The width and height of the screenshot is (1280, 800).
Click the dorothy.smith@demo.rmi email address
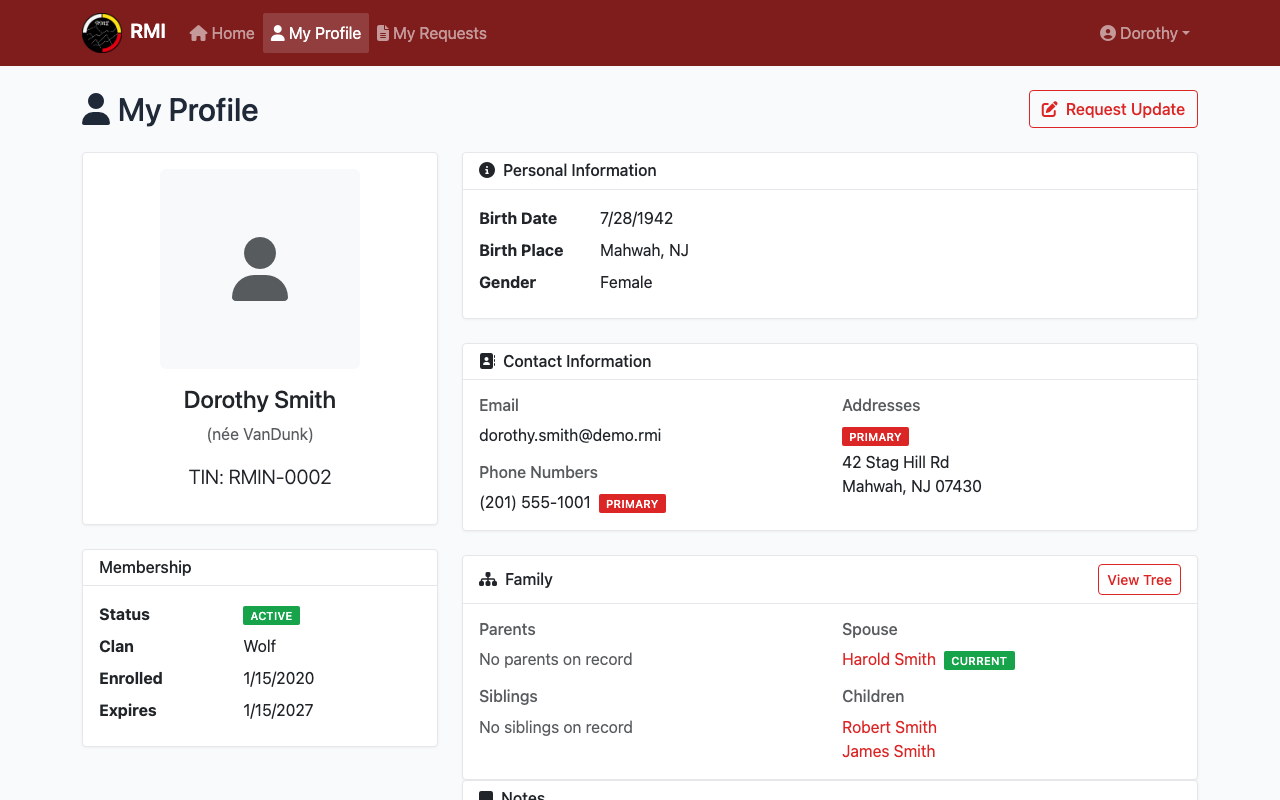point(570,435)
